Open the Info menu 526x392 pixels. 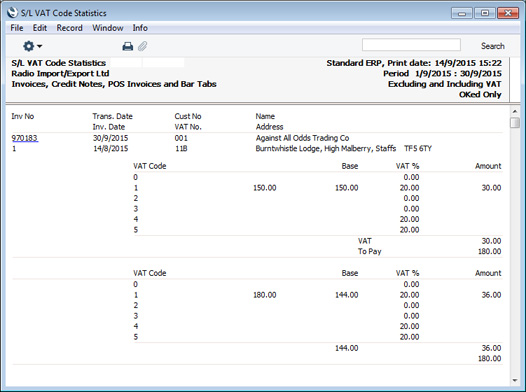tap(140, 28)
